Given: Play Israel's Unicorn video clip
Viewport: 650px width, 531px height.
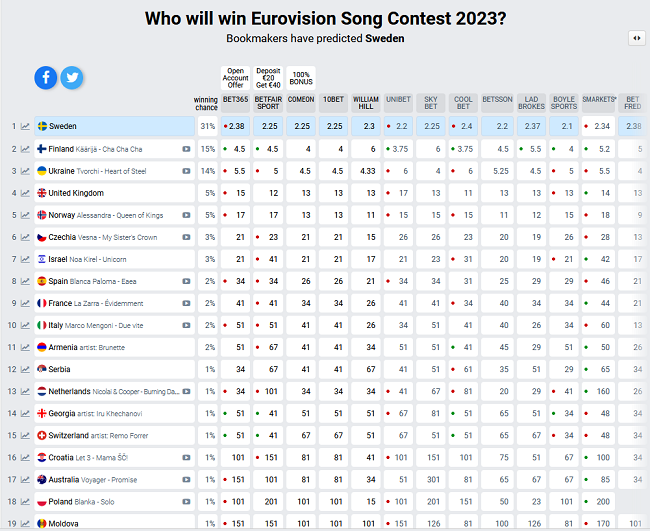Looking at the screenshot, I should pyautogui.click(x=186, y=259).
